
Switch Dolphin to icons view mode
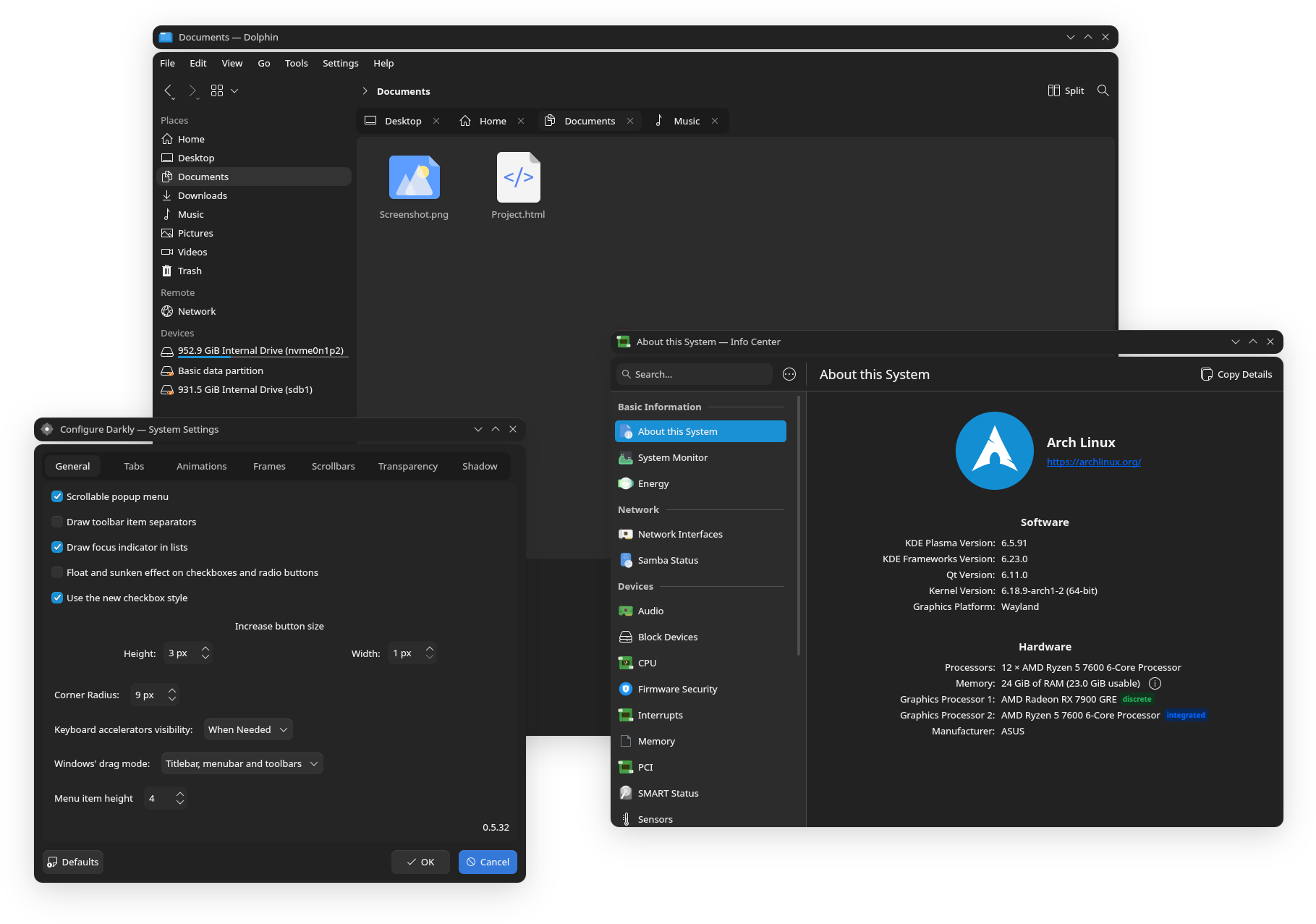tap(217, 90)
